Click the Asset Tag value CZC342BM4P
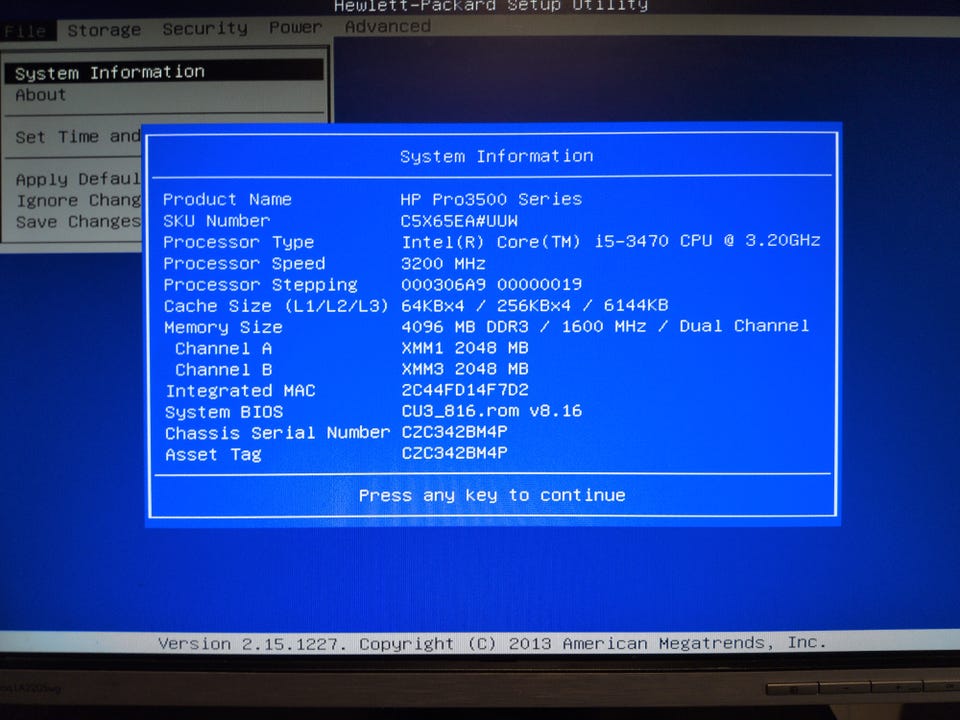This screenshot has height=720, width=960. coord(454,453)
